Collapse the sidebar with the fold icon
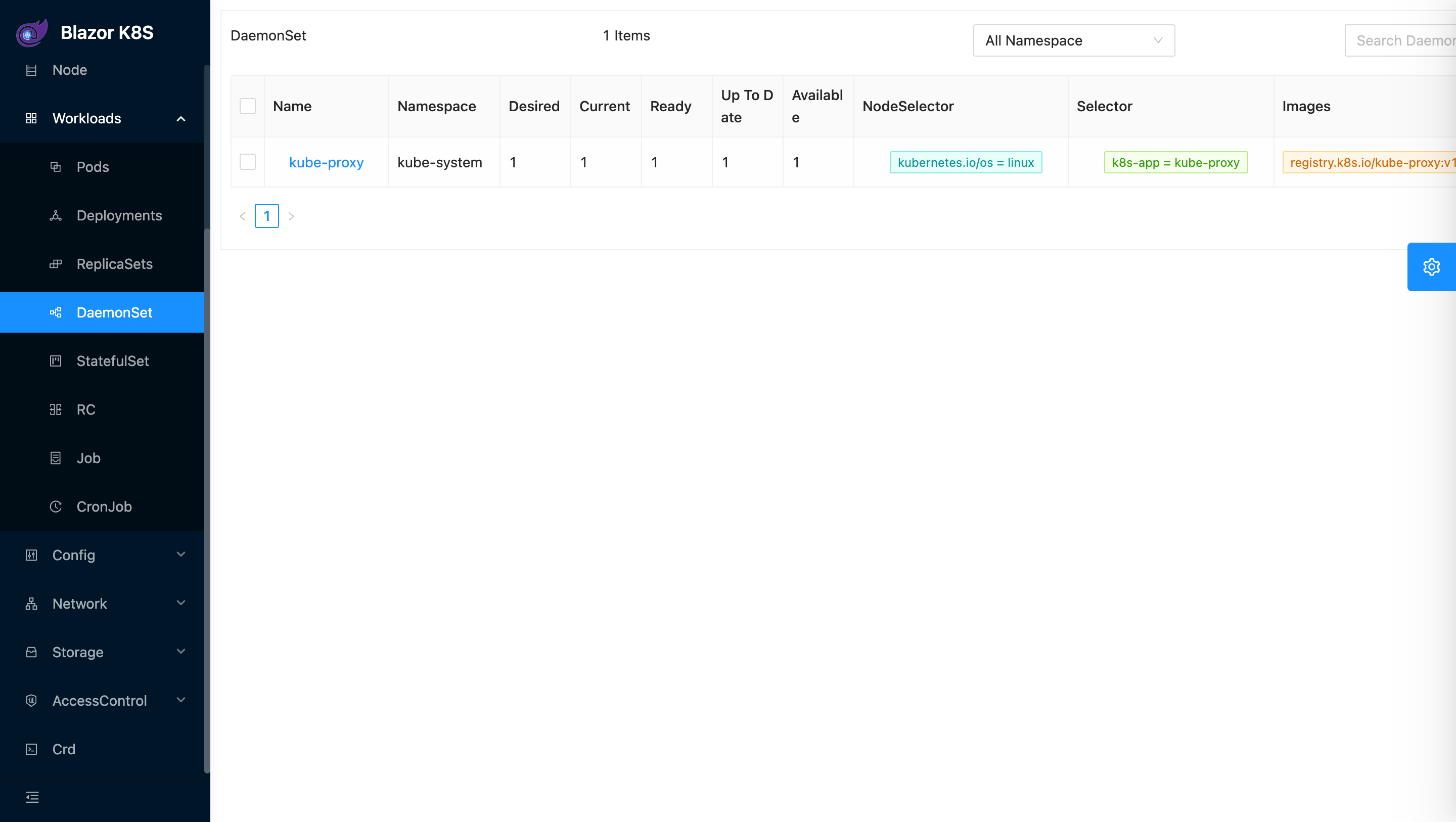The height and width of the screenshot is (822, 1456). tap(32, 798)
